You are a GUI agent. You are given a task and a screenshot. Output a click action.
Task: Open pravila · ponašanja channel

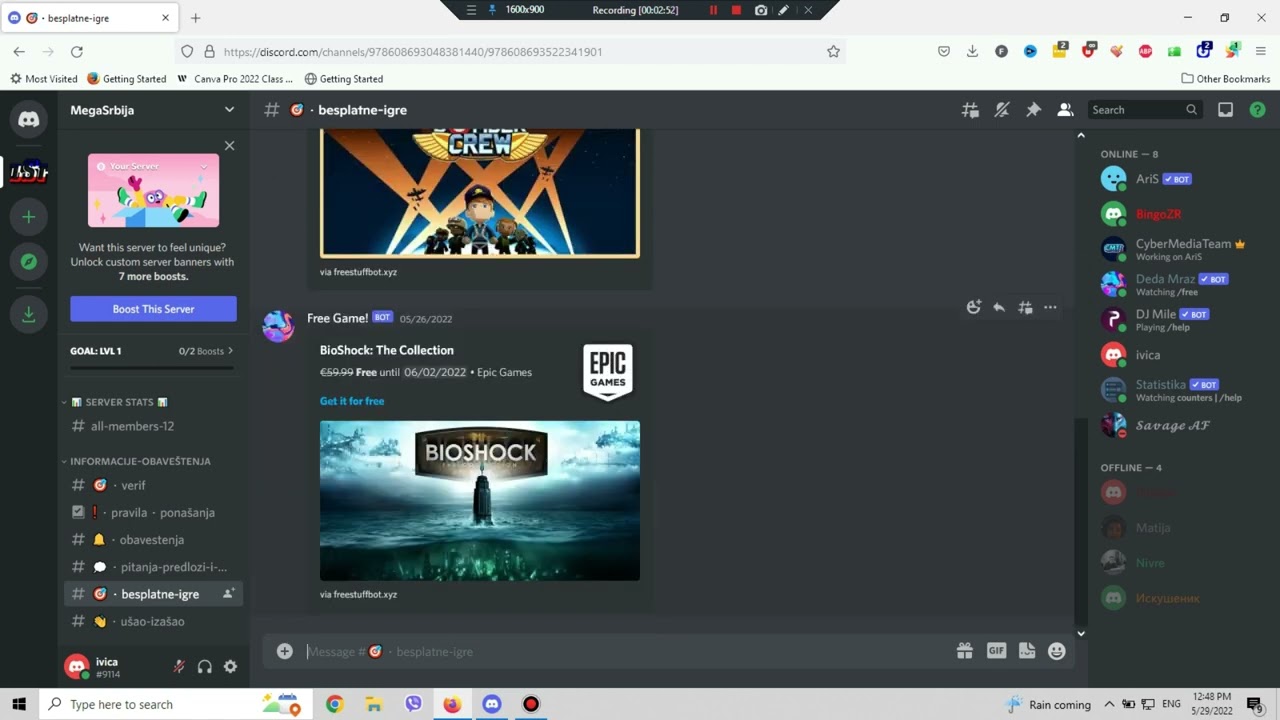click(x=153, y=512)
